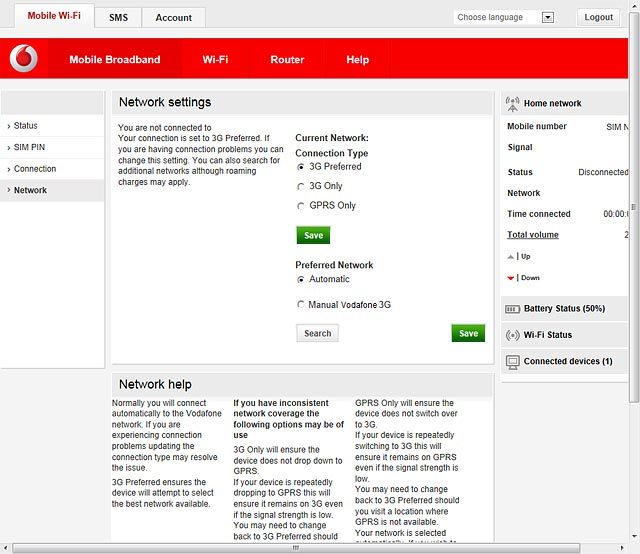Open the Wi-Fi menu in red bar
This screenshot has height=554, width=640.
pos(215,60)
